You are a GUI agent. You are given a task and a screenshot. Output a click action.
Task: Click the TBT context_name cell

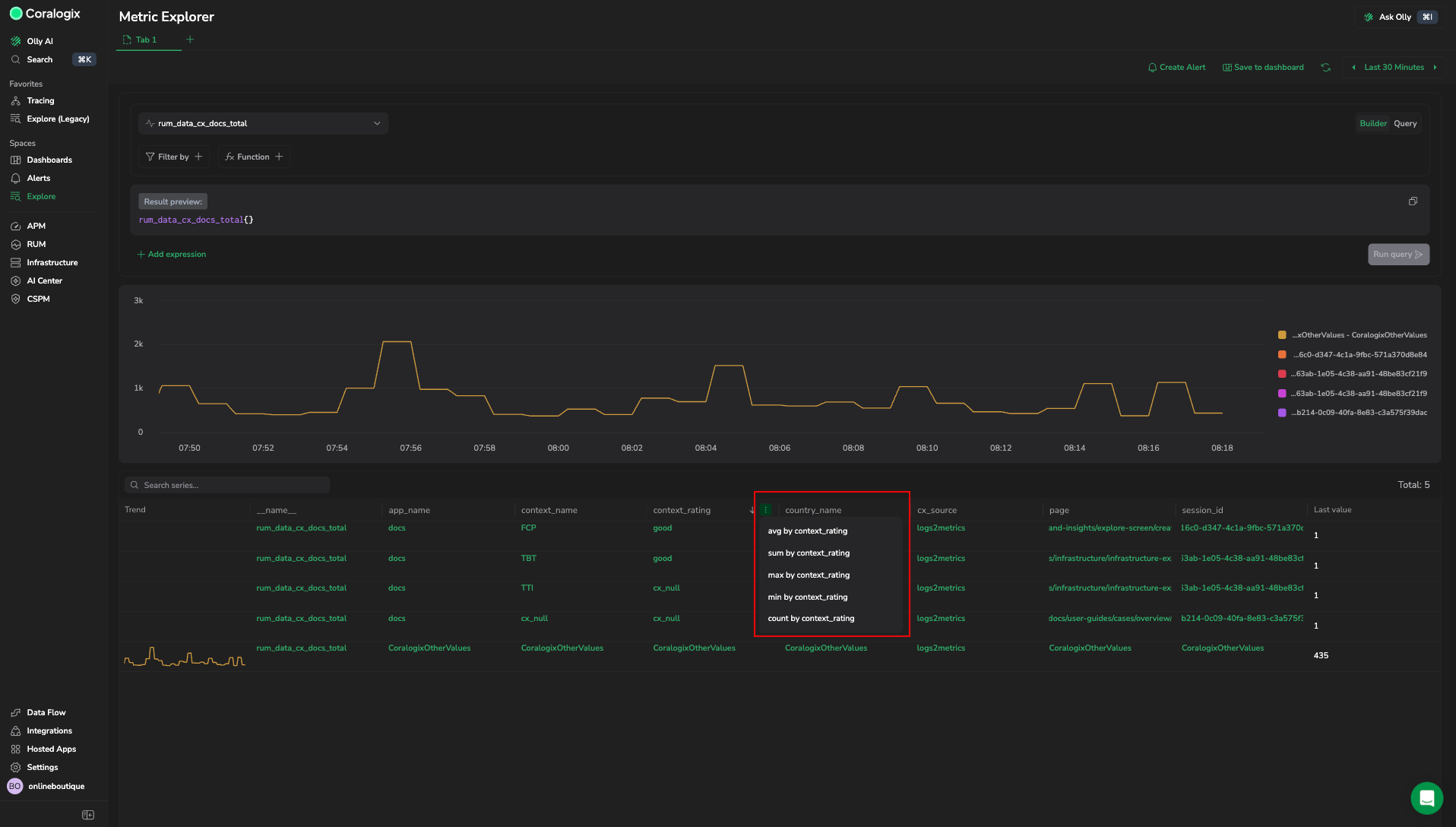pyautogui.click(x=528, y=558)
